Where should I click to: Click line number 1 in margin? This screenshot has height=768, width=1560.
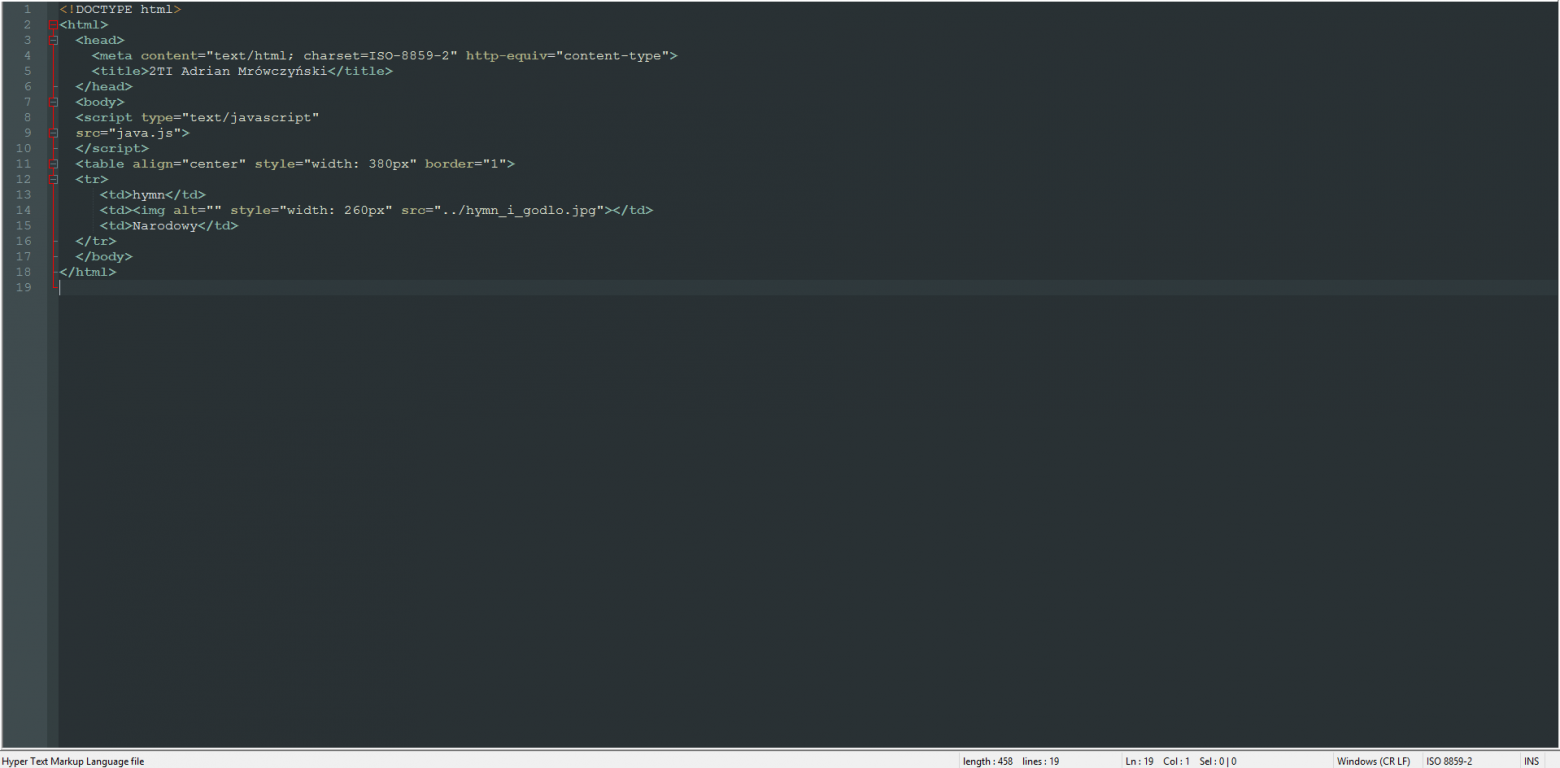point(27,9)
